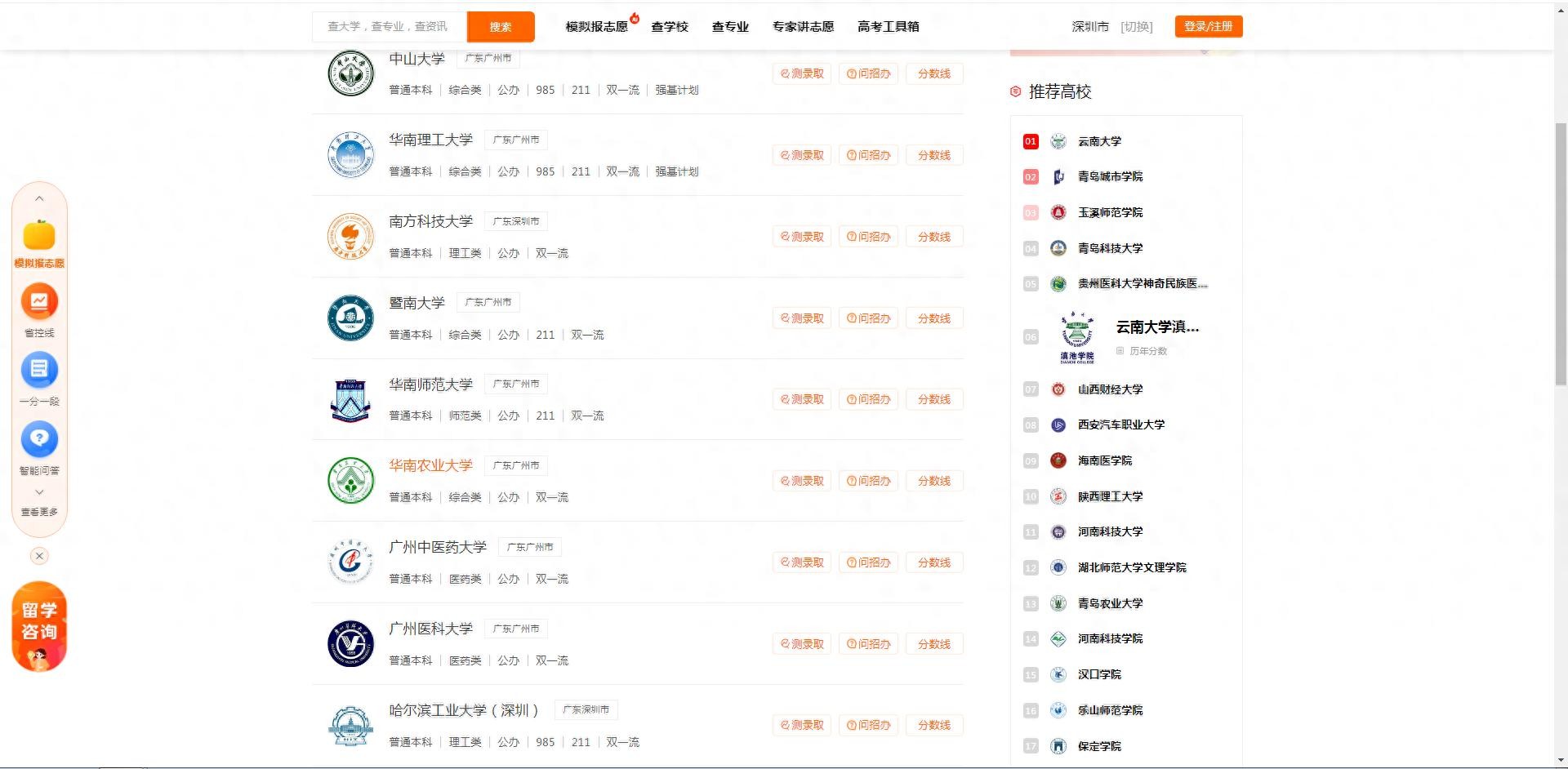Screen dimensions: 1568x769
Task: Open the 一分一段 sidebar icon
Action: (x=39, y=371)
